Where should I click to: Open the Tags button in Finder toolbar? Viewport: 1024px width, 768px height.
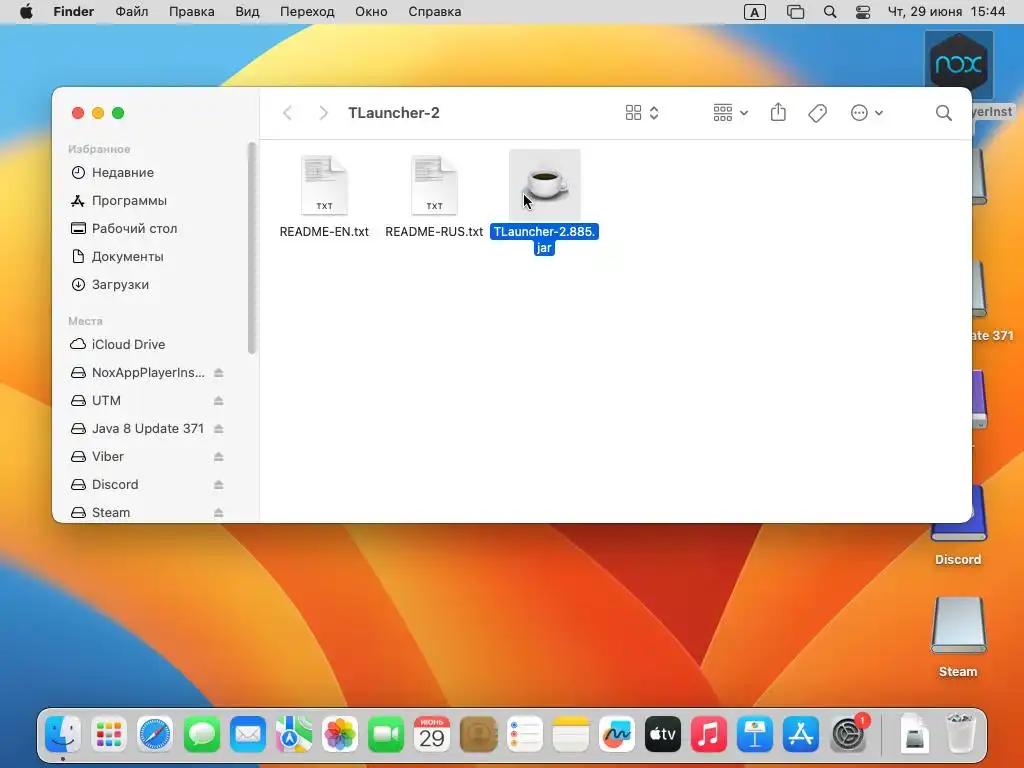[817, 113]
